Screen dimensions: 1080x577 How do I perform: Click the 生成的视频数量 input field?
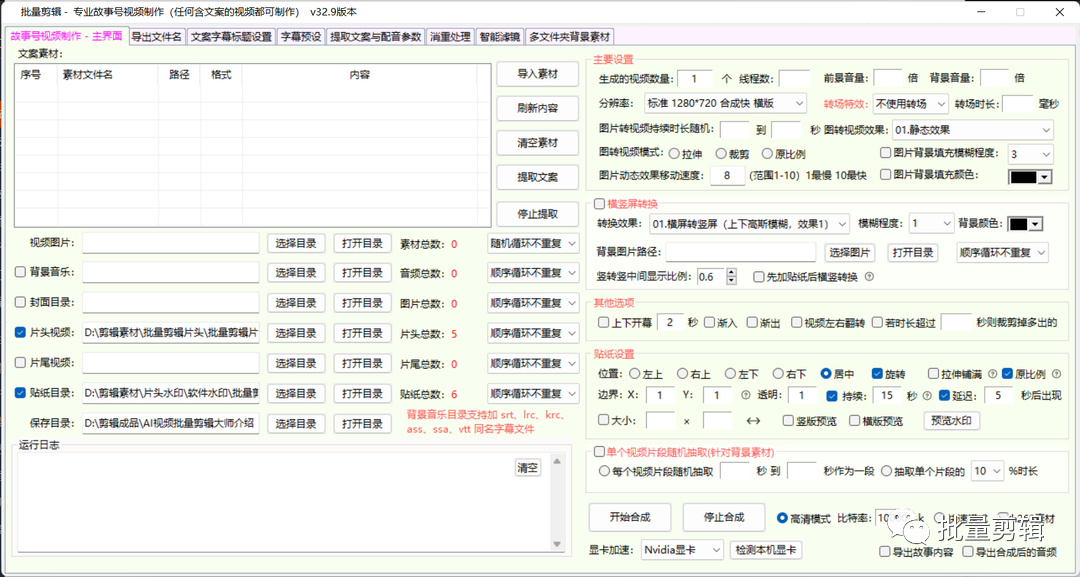[695, 78]
